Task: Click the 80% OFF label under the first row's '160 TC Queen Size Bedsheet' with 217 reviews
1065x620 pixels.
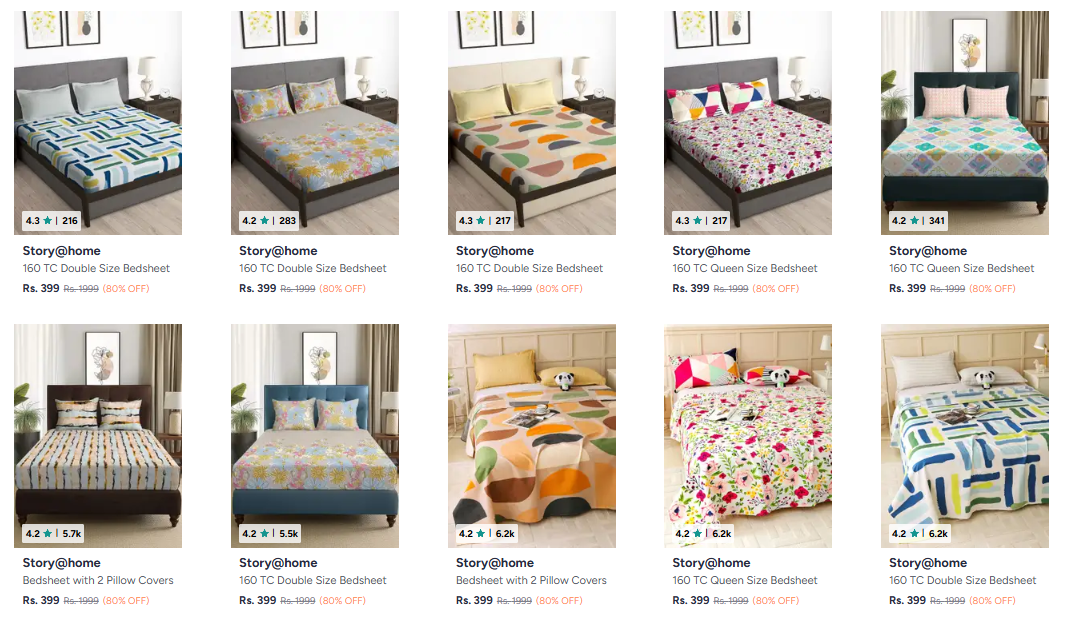Action: click(776, 289)
